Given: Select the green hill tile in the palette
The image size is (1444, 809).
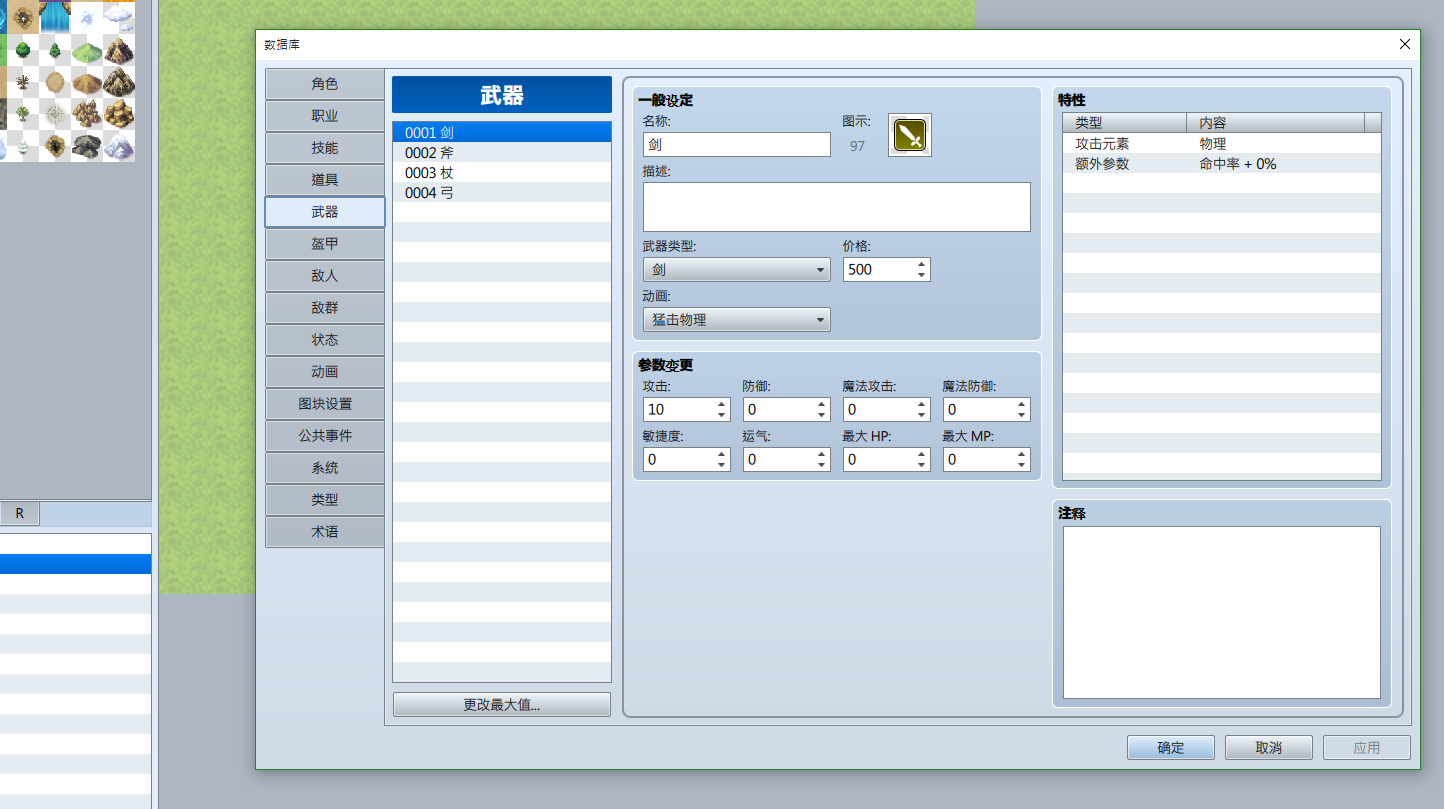Looking at the screenshot, I should click(x=87, y=49).
